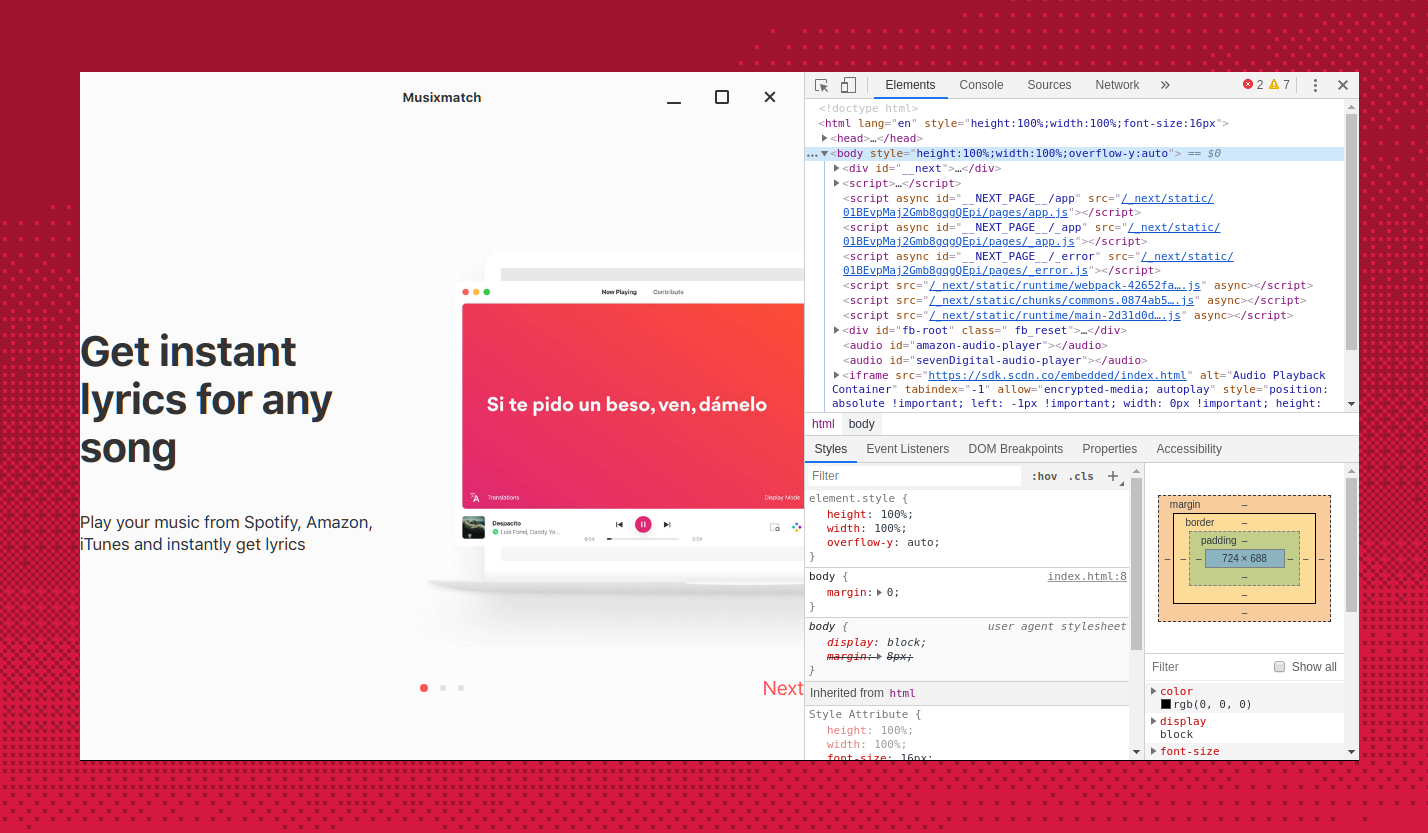Viewport: 1428px width, 833px height.
Task: Toggle the :hov element state panel
Action: click(x=1044, y=477)
